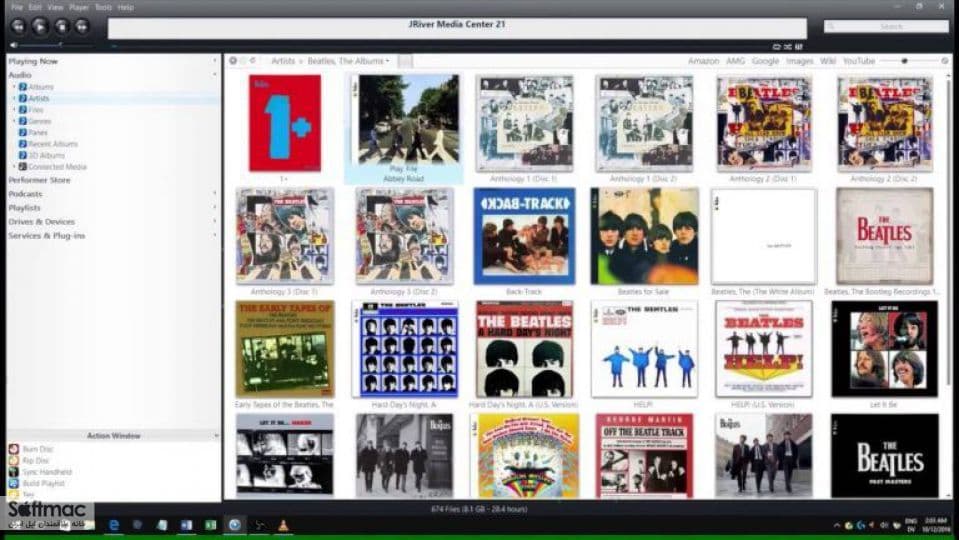
Task: Select Artists in the Audio tree
Action: (x=39, y=98)
